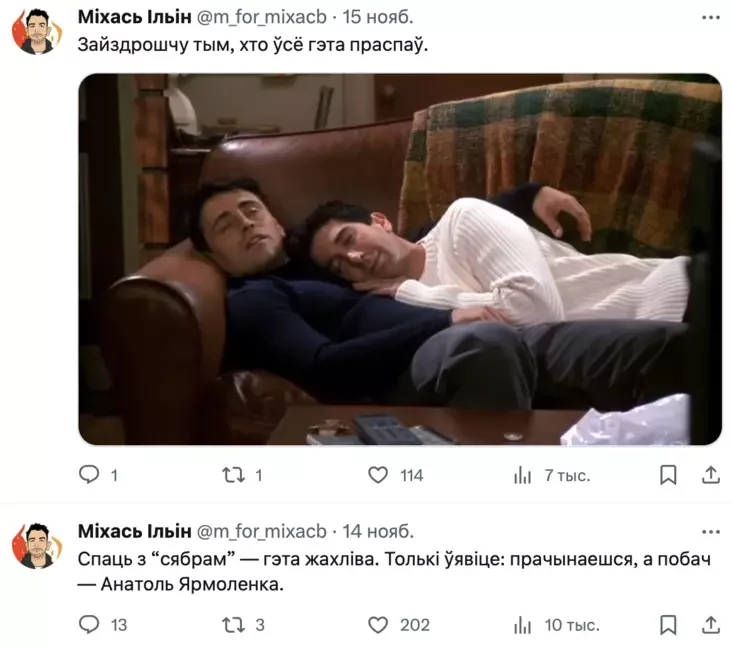Open Міхась Ільін profile name on second tweet
732x647 pixels.
[134, 531]
